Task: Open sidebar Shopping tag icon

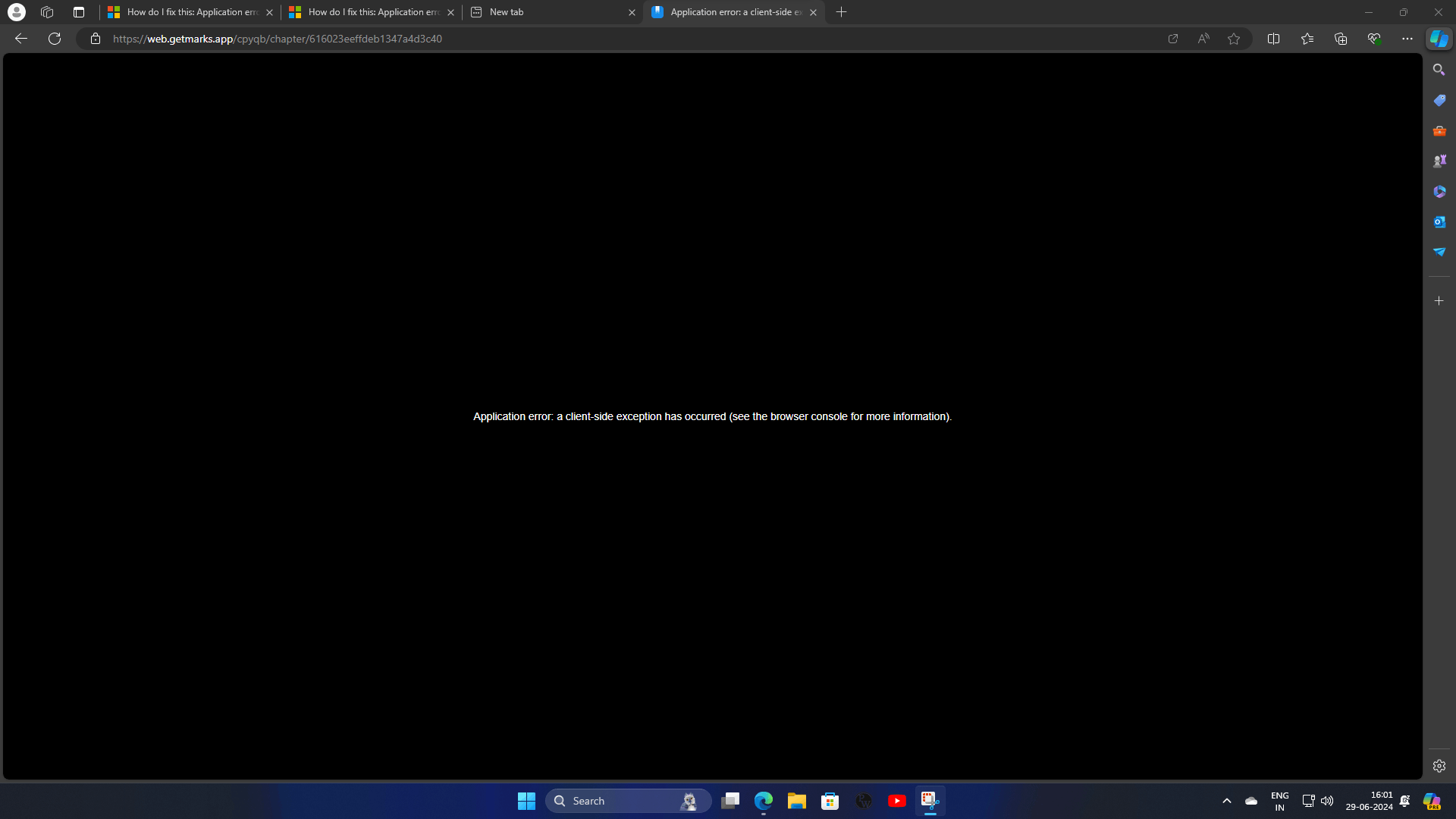Action: coord(1439,100)
